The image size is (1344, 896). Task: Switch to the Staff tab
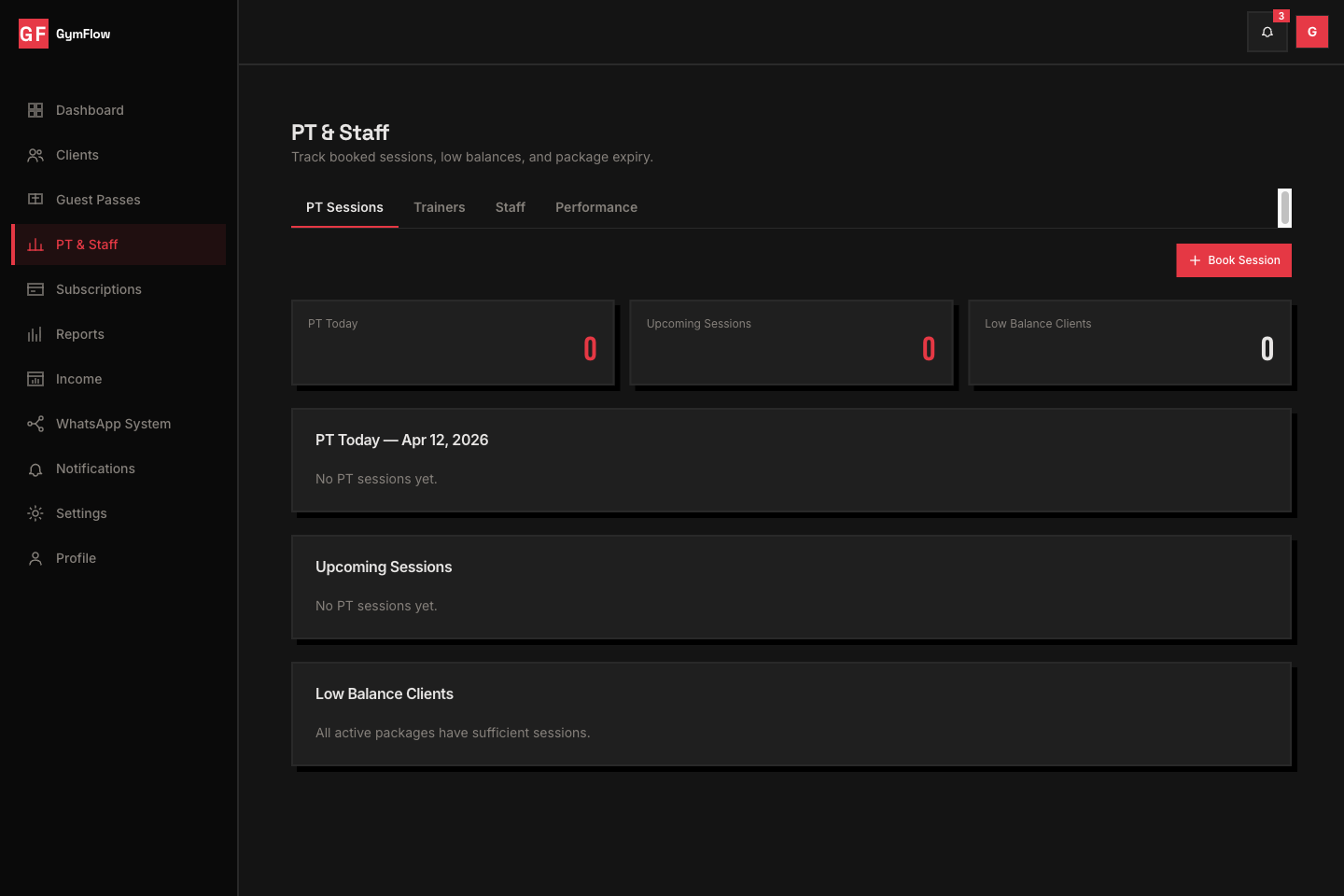510,207
